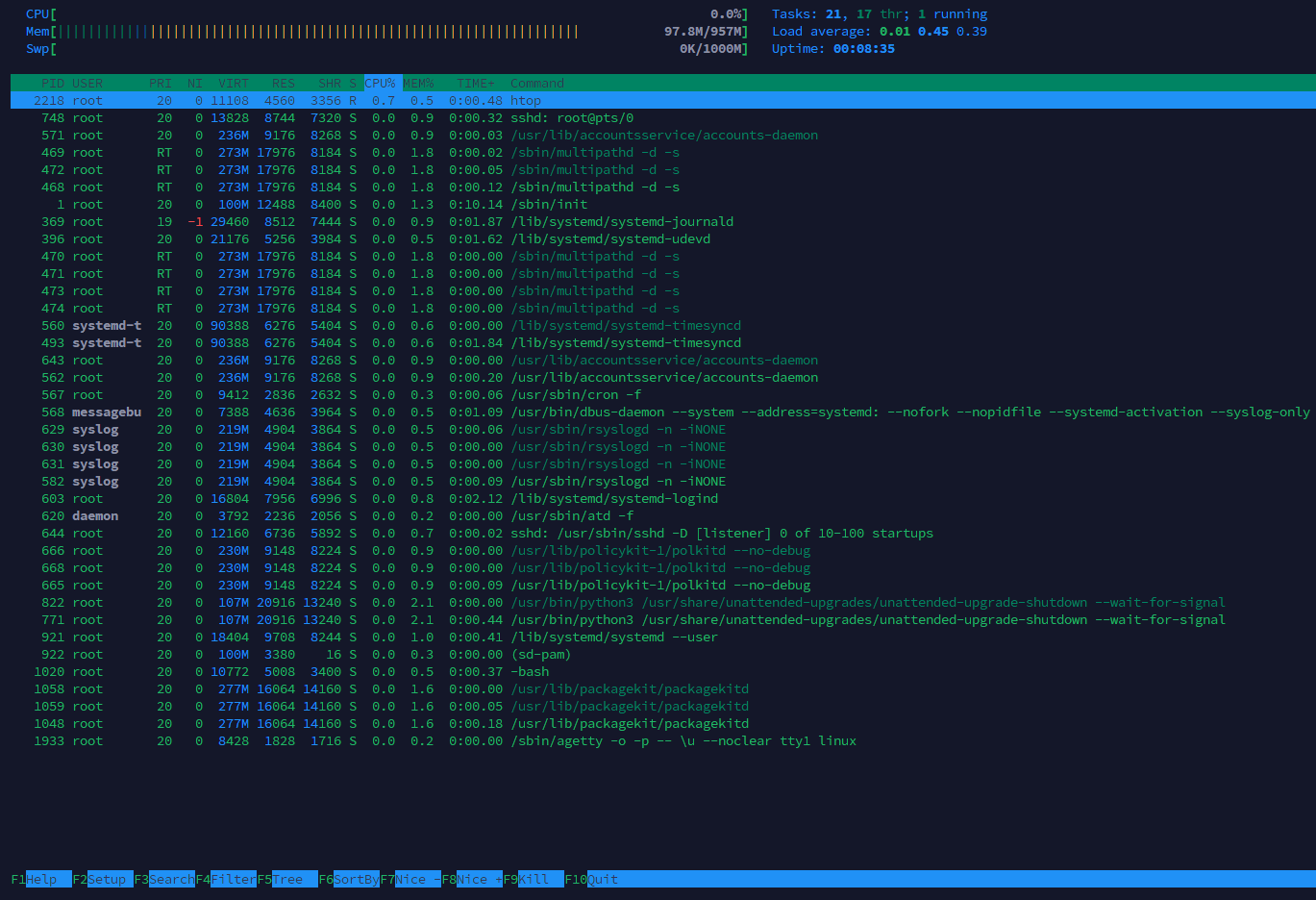Click F8 Nice + to raise niceness
1316x900 pixels.
(x=472, y=879)
